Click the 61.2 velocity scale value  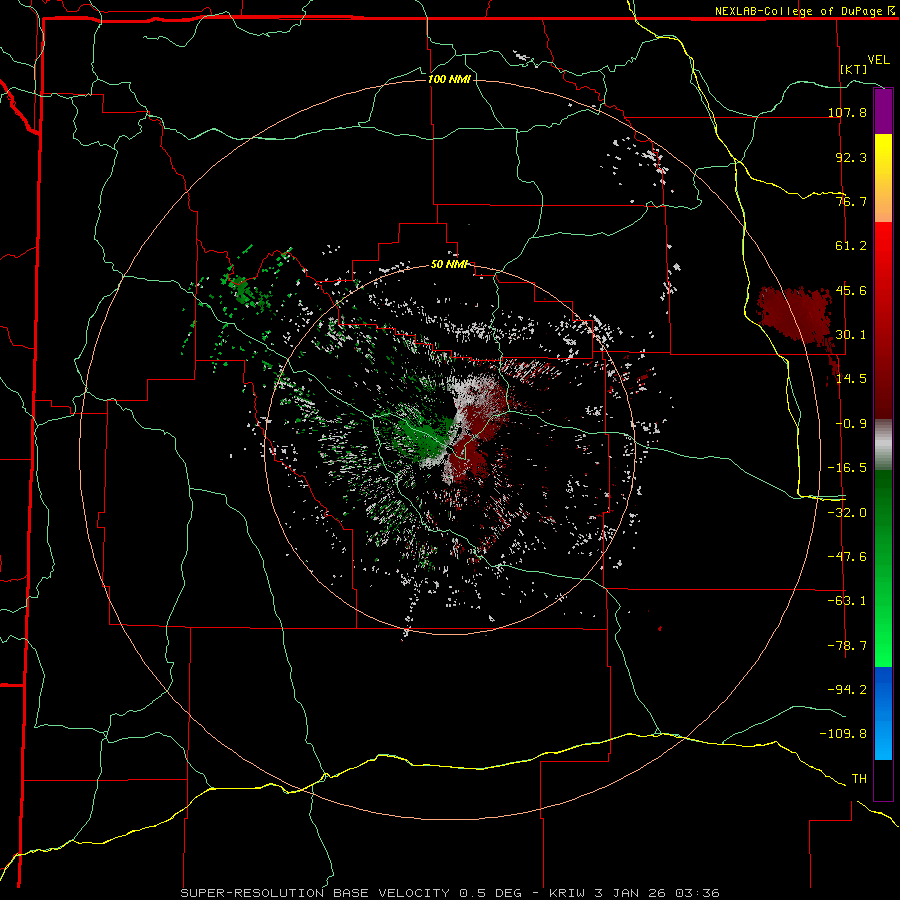click(851, 246)
